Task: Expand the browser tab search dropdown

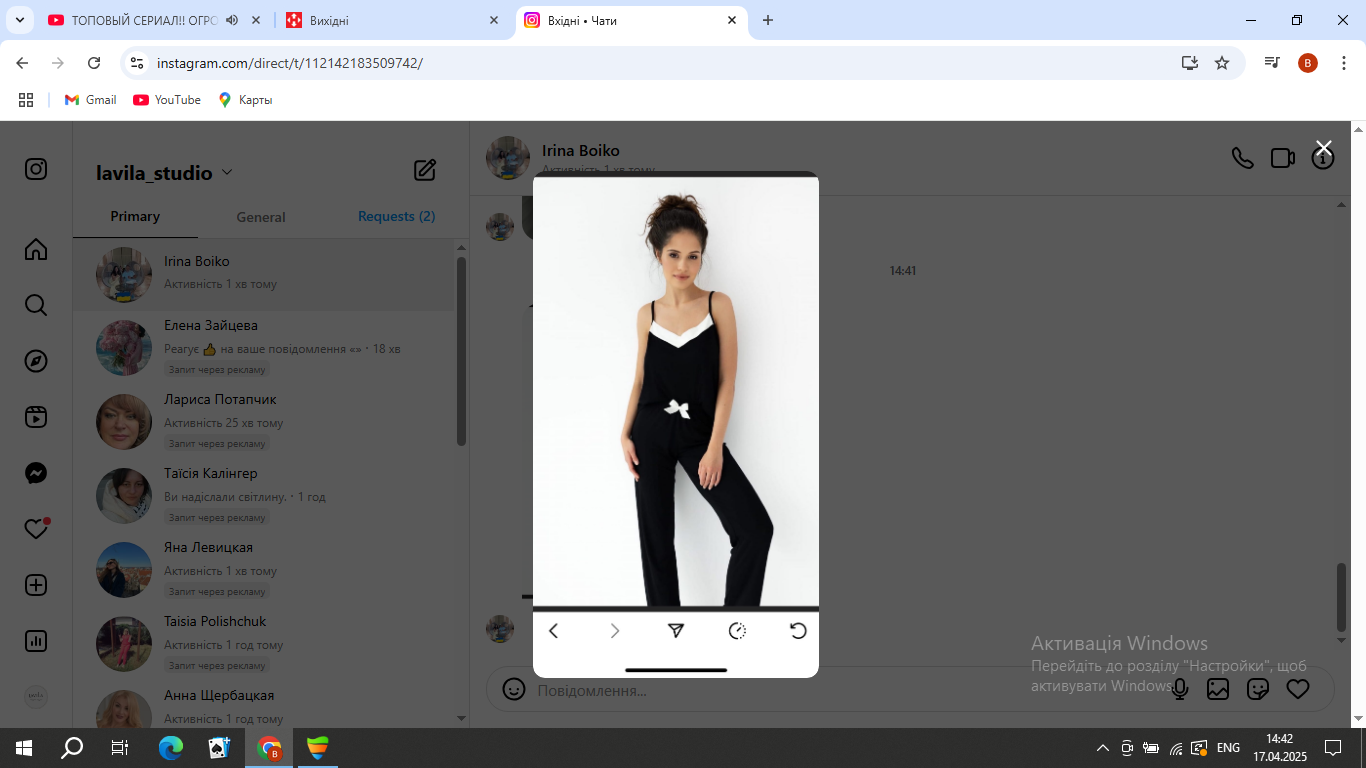Action: (19, 20)
